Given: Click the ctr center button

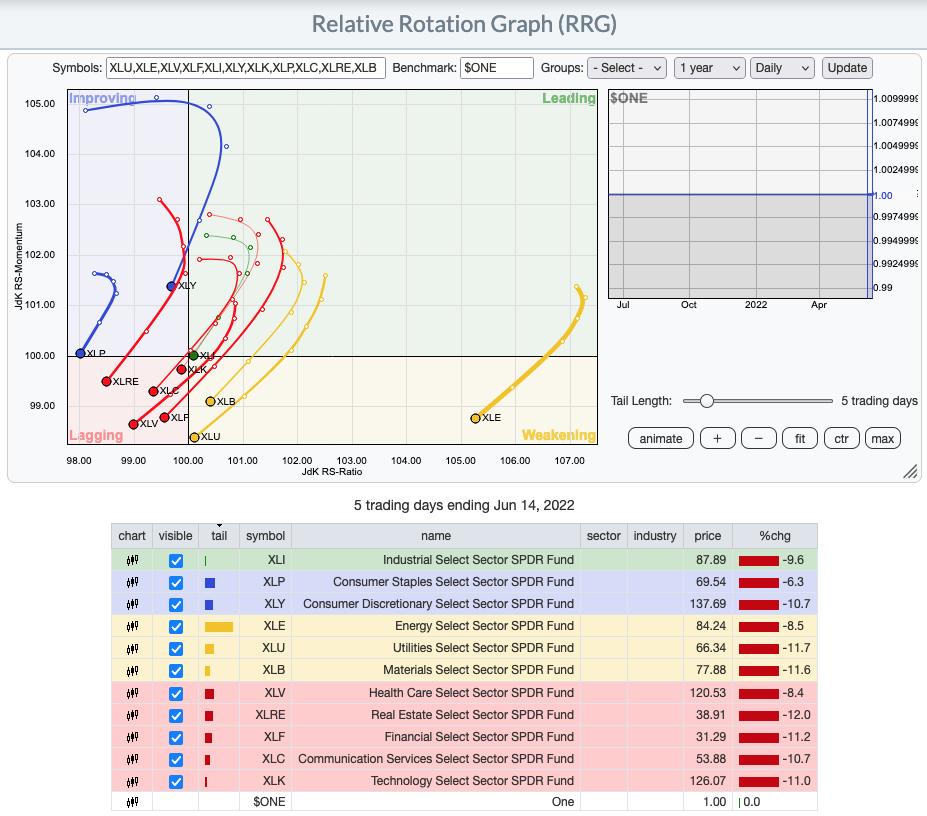Looking at the screenshot, I should (841, 439).
